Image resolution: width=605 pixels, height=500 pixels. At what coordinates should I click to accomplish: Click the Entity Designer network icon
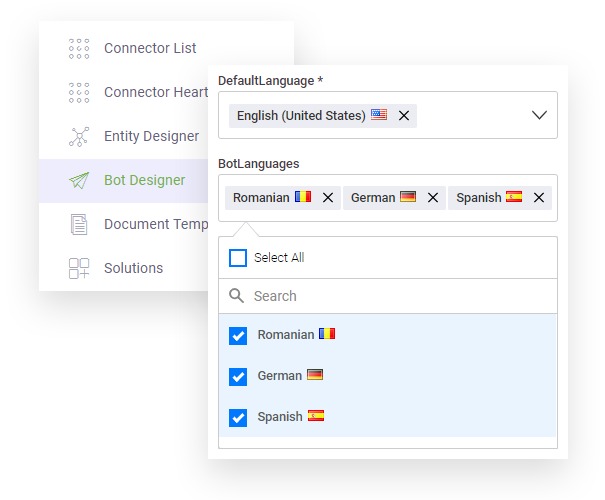coord(79,136)
